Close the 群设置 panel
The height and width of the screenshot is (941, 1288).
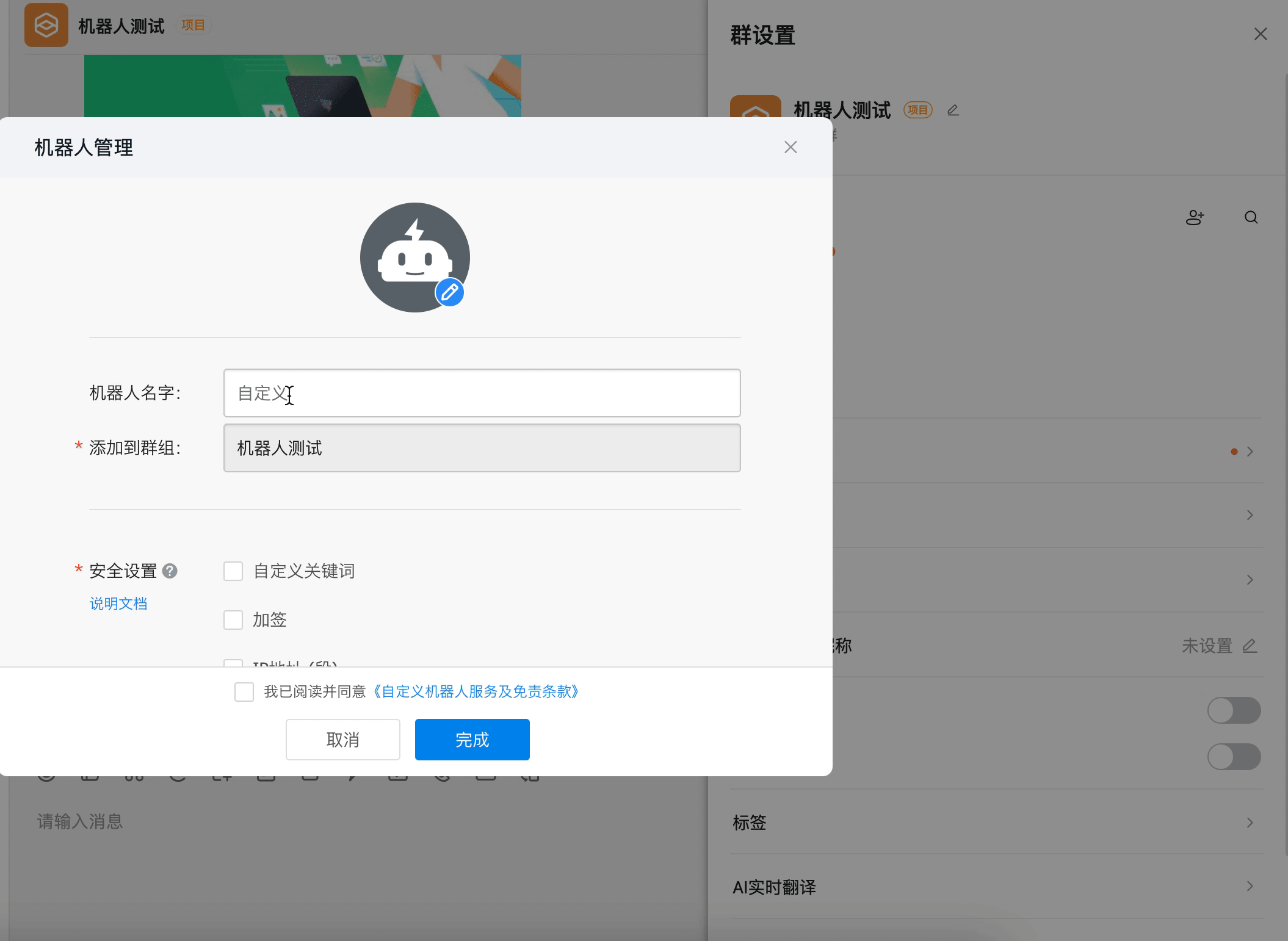tap(1259, 34)
